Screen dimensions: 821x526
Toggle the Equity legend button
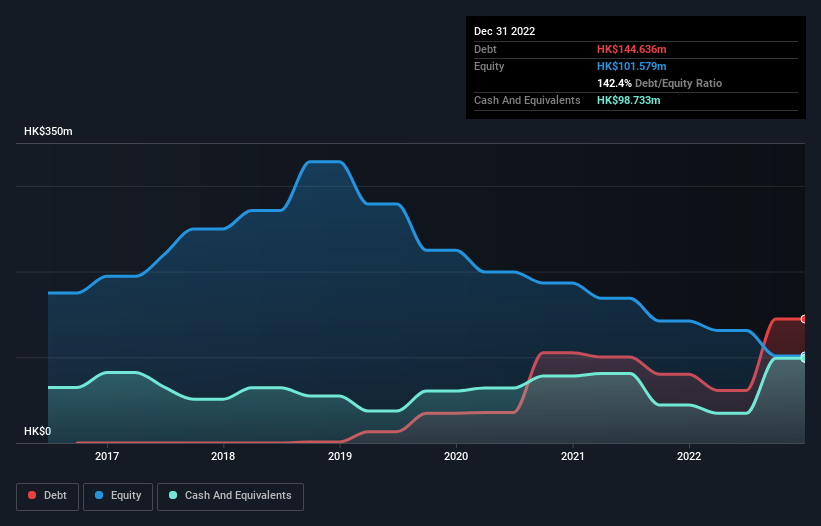(x=118, y=496)
